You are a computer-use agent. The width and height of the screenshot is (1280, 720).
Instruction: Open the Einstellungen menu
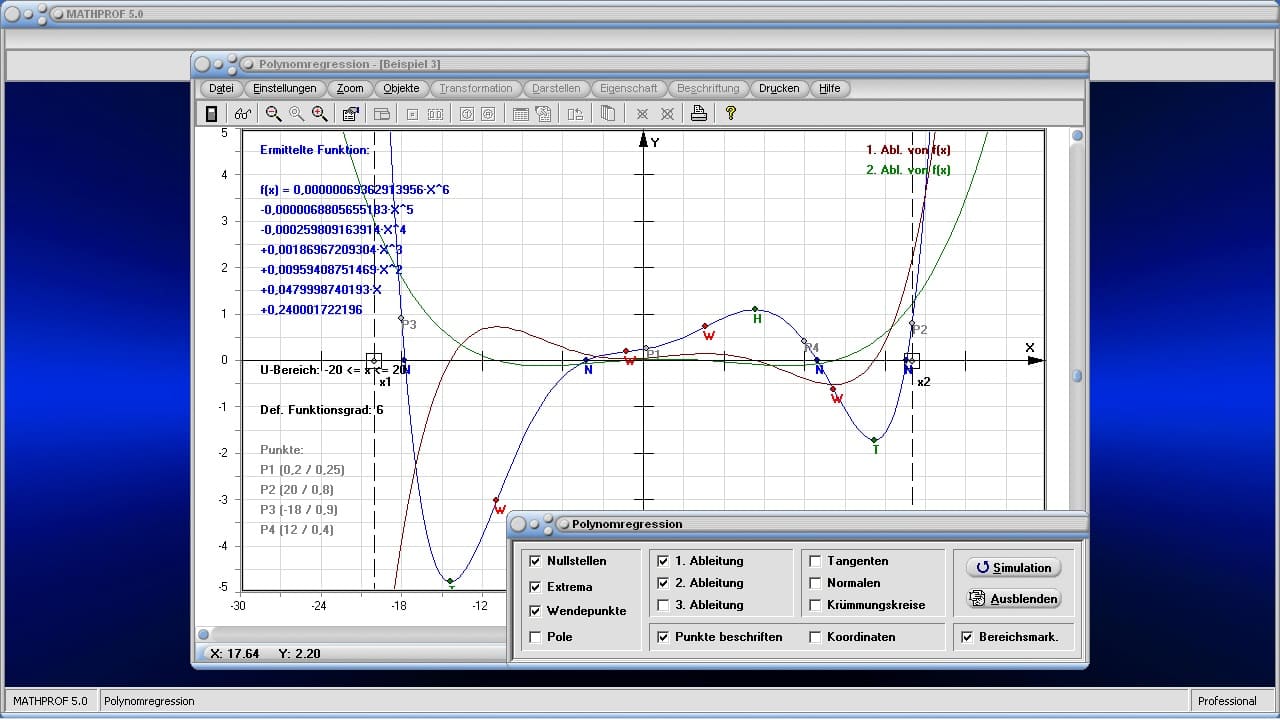click(285, 88)
